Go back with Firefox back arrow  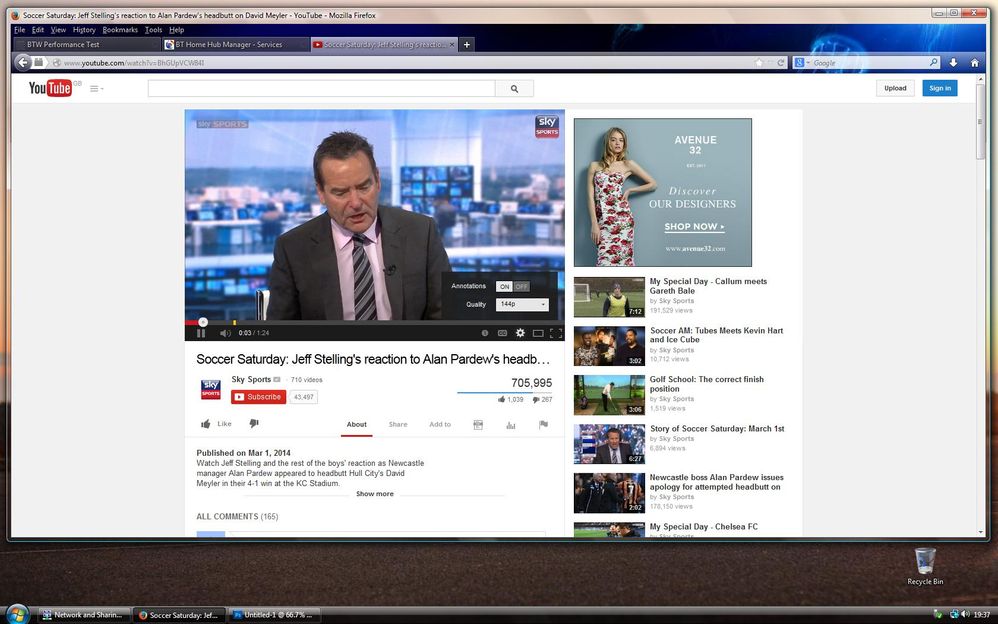click(23, 62)
